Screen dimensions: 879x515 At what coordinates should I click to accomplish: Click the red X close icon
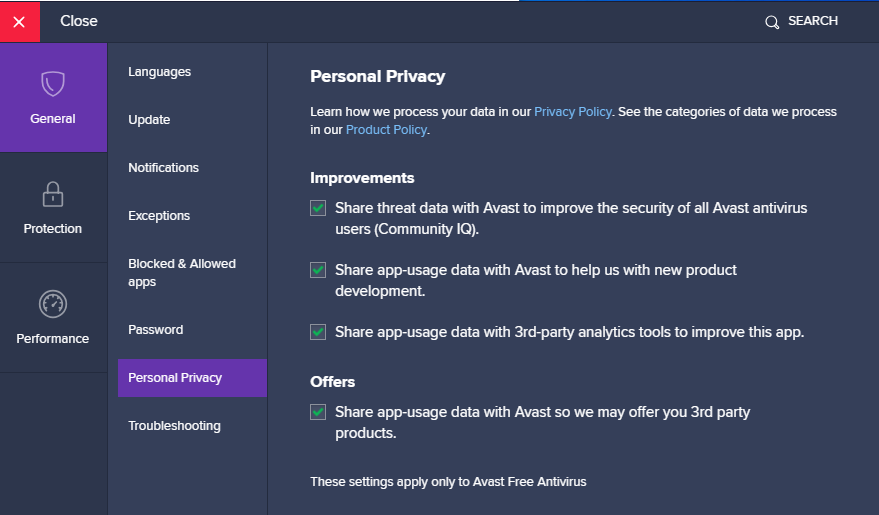coord(19,21)
